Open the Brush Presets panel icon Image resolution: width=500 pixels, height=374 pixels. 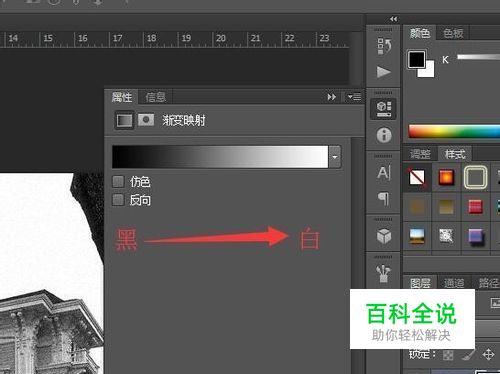(383, 273)
